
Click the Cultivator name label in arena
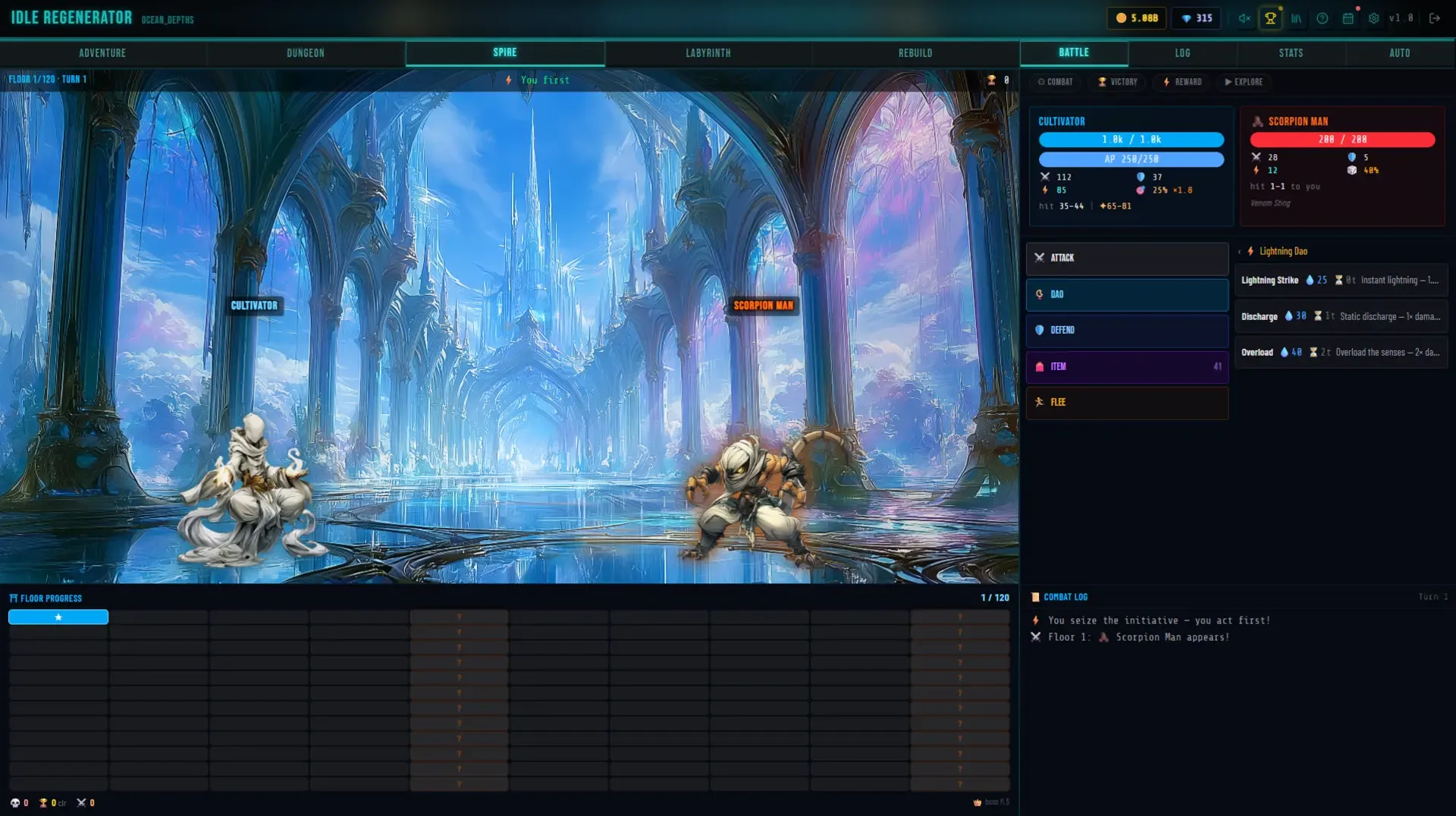[x=254, y=306]
